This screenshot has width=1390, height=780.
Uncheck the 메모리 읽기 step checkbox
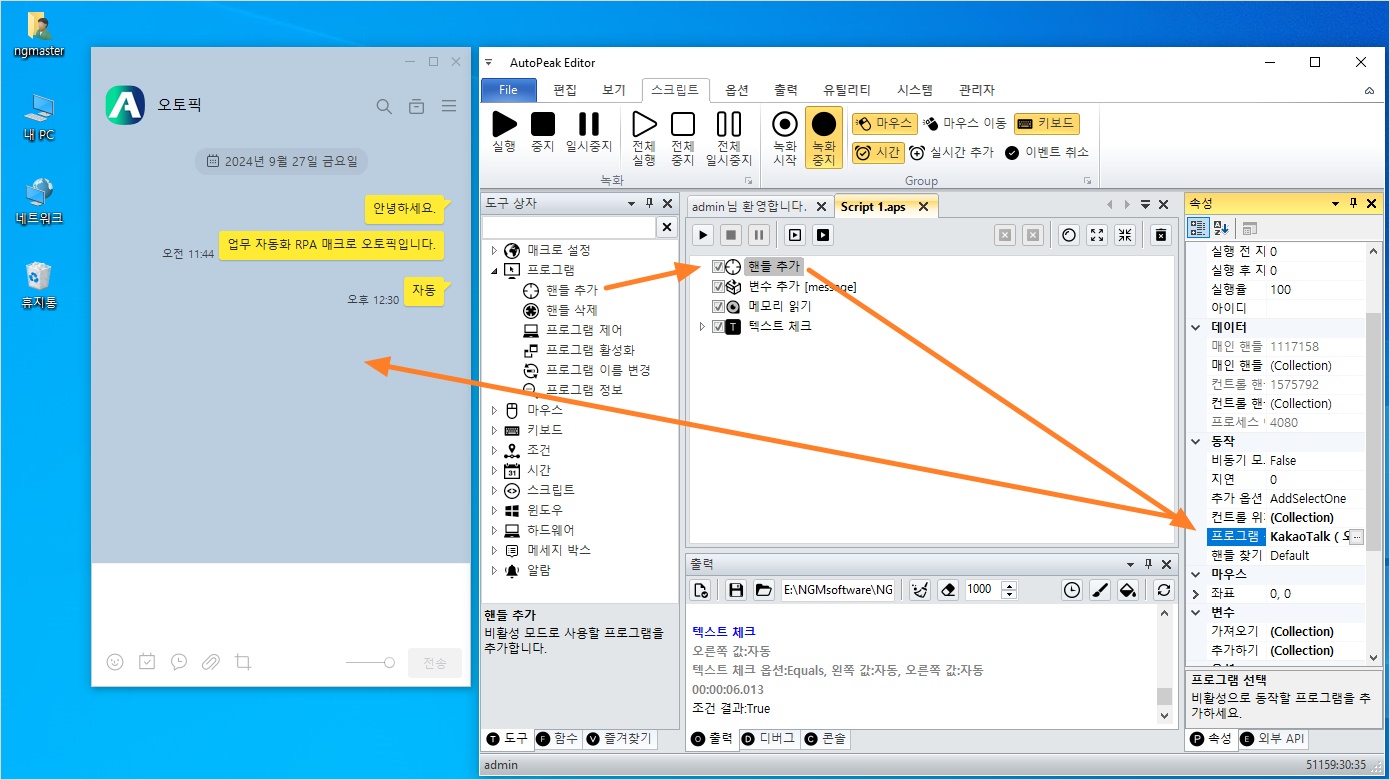tap(718, 307)
